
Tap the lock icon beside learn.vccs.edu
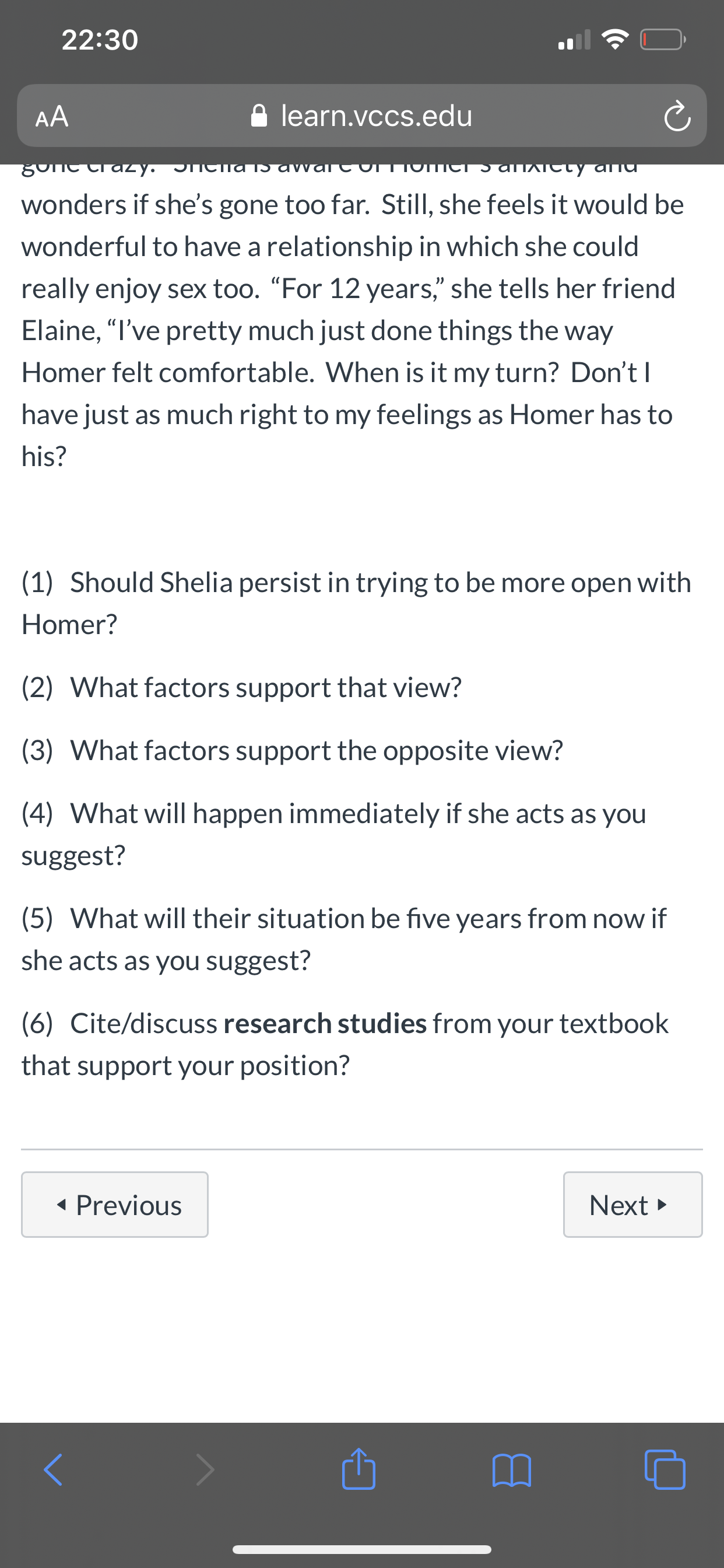(259, 115)
